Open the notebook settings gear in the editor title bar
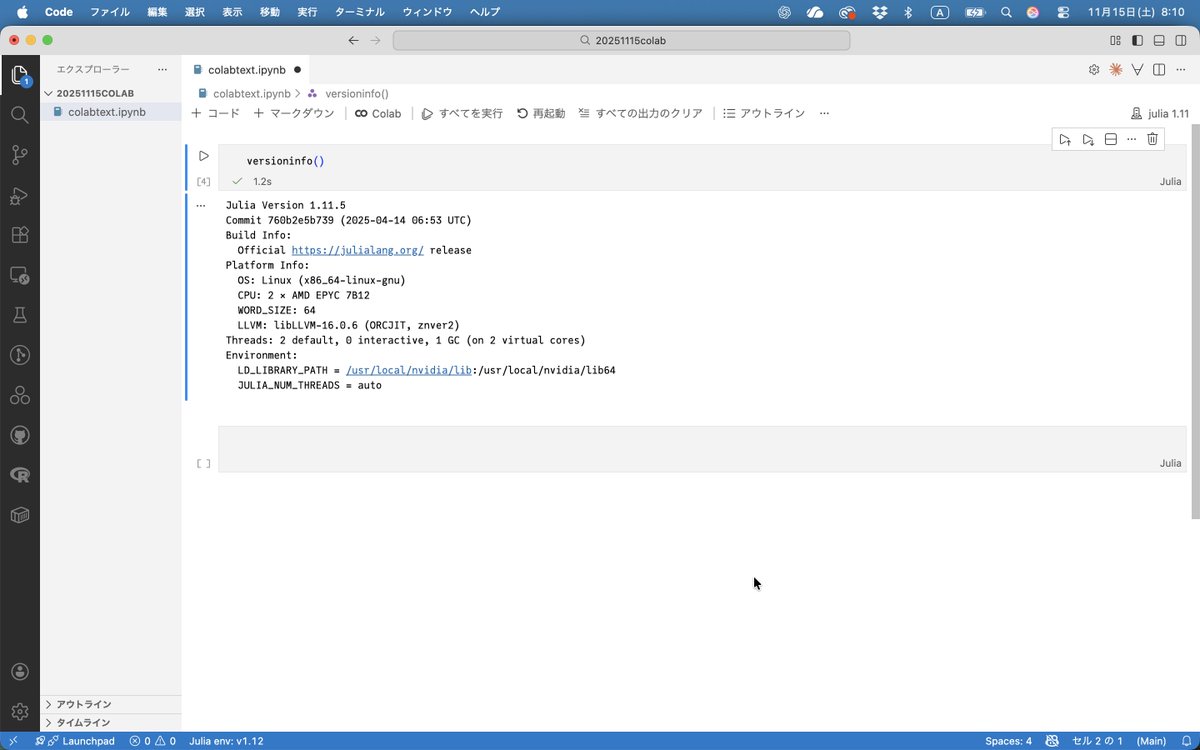1200x750 pixels. coord(1094,69)
